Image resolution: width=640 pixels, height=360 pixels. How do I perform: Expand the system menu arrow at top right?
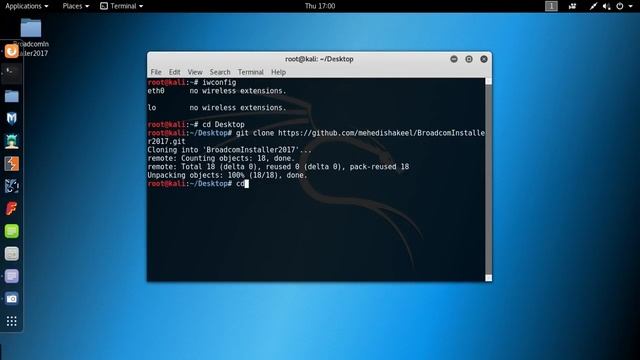[x=631, y=7]
